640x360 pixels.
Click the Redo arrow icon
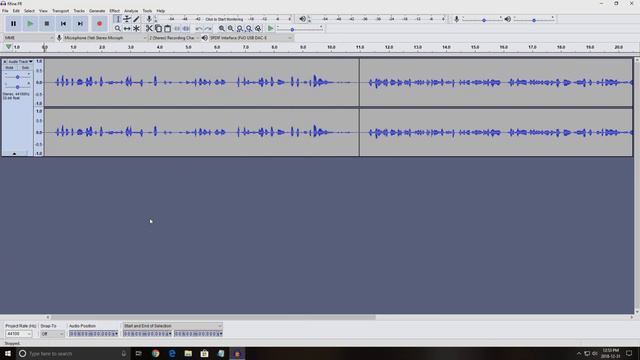[x=208, y=29]
